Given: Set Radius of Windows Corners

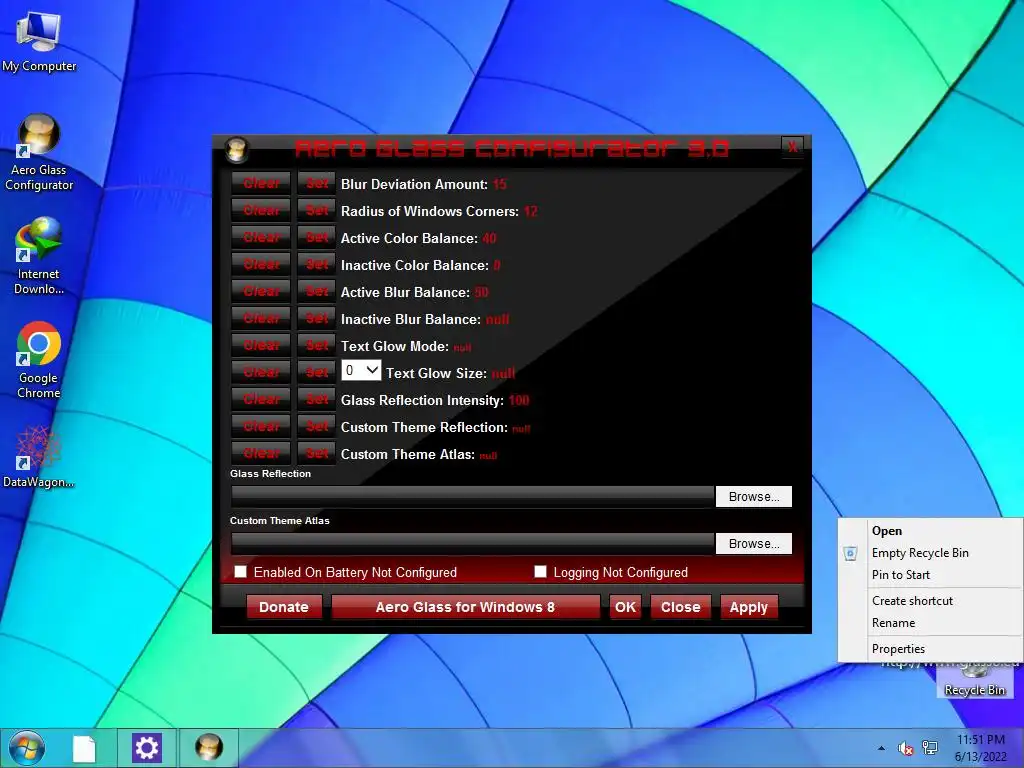Looking at the screenshot, I should point(317,210).
